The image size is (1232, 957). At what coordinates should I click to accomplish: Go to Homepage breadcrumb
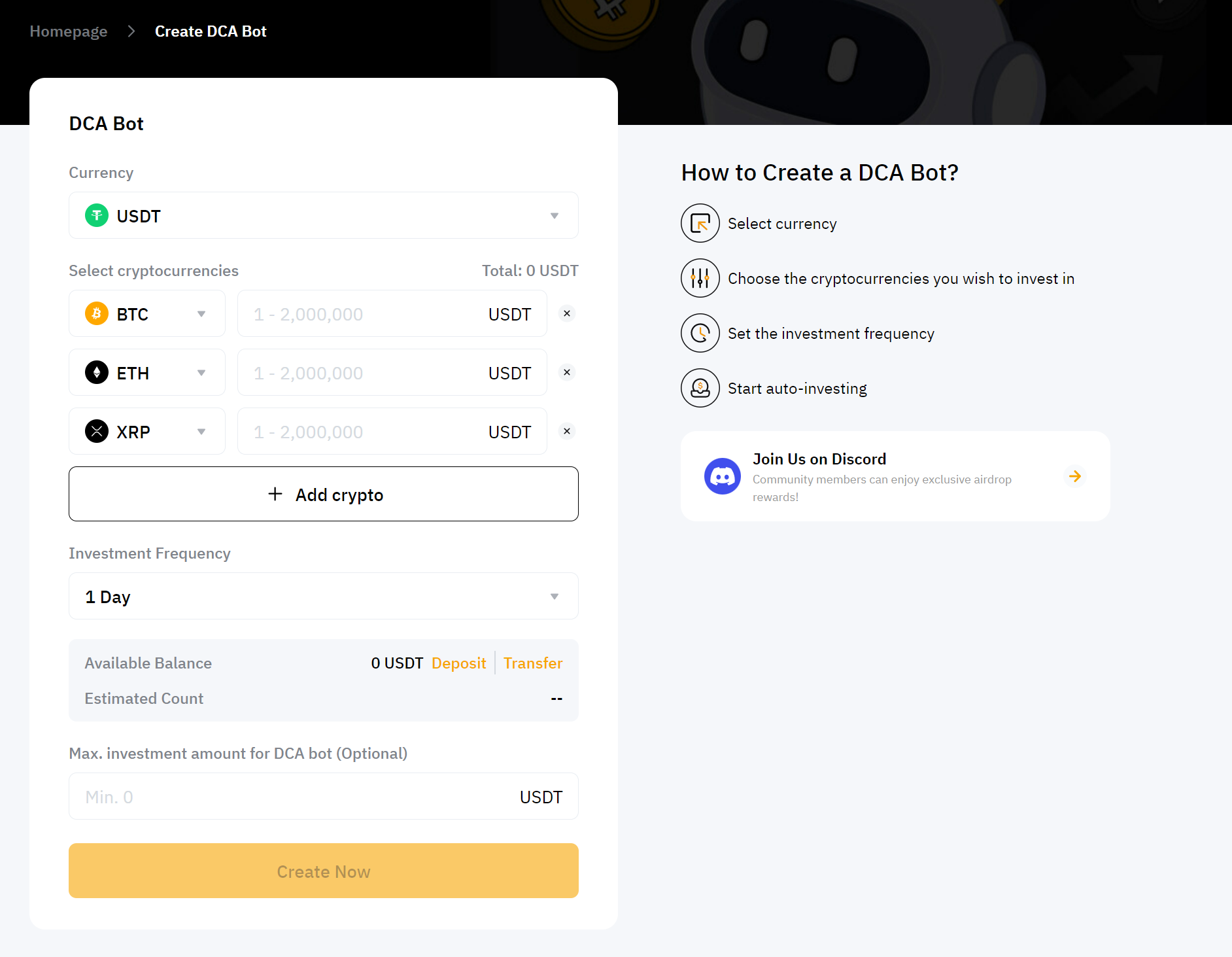(69, 31)
